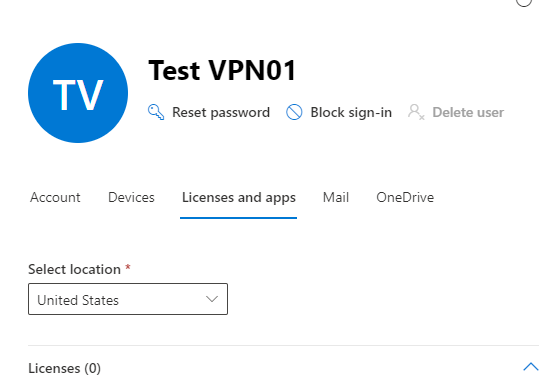Screen dimensions: 547x381
Task: Click the TV avatar circle
Action: [x=78, y=93]
